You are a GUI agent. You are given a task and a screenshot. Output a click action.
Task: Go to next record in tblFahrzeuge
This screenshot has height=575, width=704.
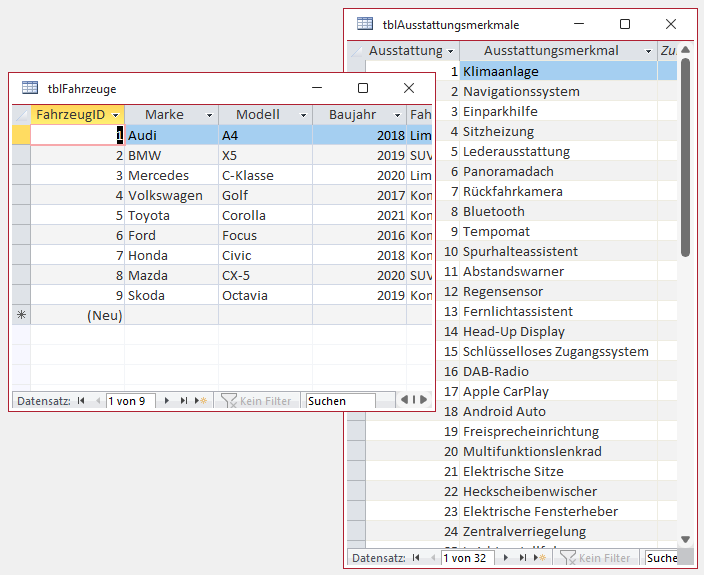tap(167, 401)
